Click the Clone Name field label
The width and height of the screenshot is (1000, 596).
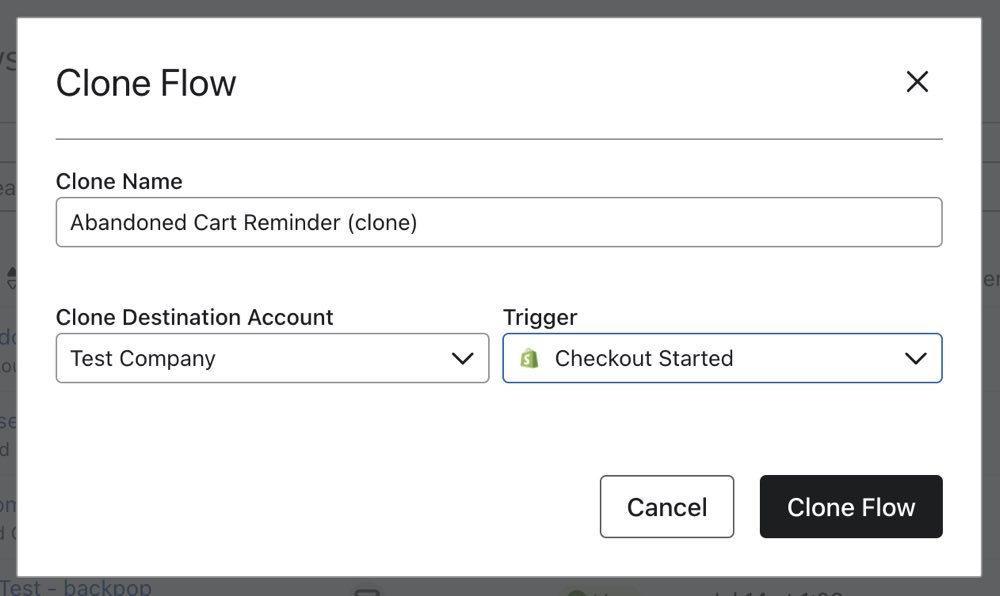point(119,181)
